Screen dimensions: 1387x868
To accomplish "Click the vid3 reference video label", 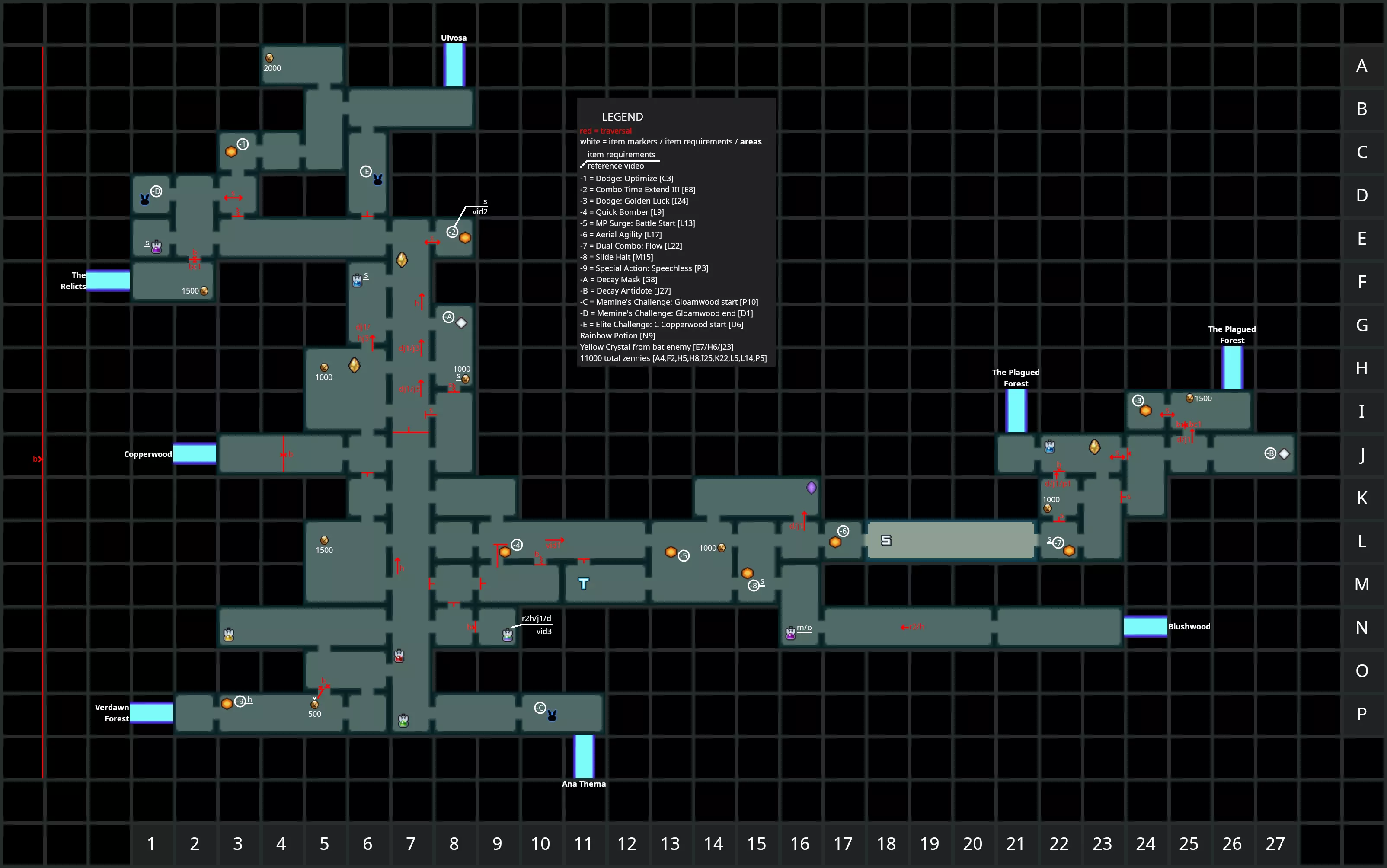I will pos(543,631).
